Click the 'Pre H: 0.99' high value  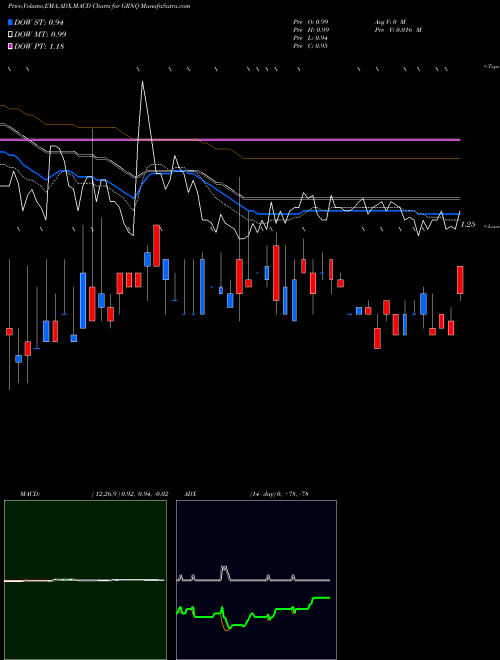[311, 29]
